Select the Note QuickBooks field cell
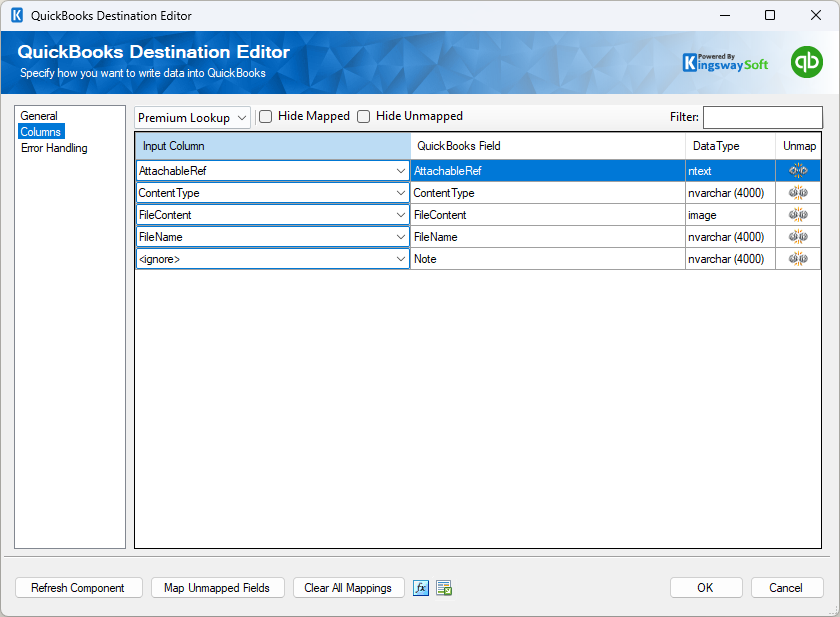This screenshot has width=840, height=617. tap(548, 259)
